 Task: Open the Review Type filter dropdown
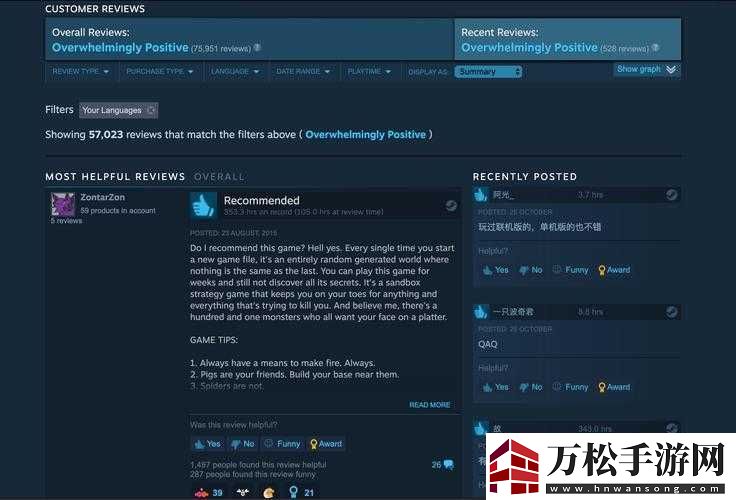[x=80, y=72]
